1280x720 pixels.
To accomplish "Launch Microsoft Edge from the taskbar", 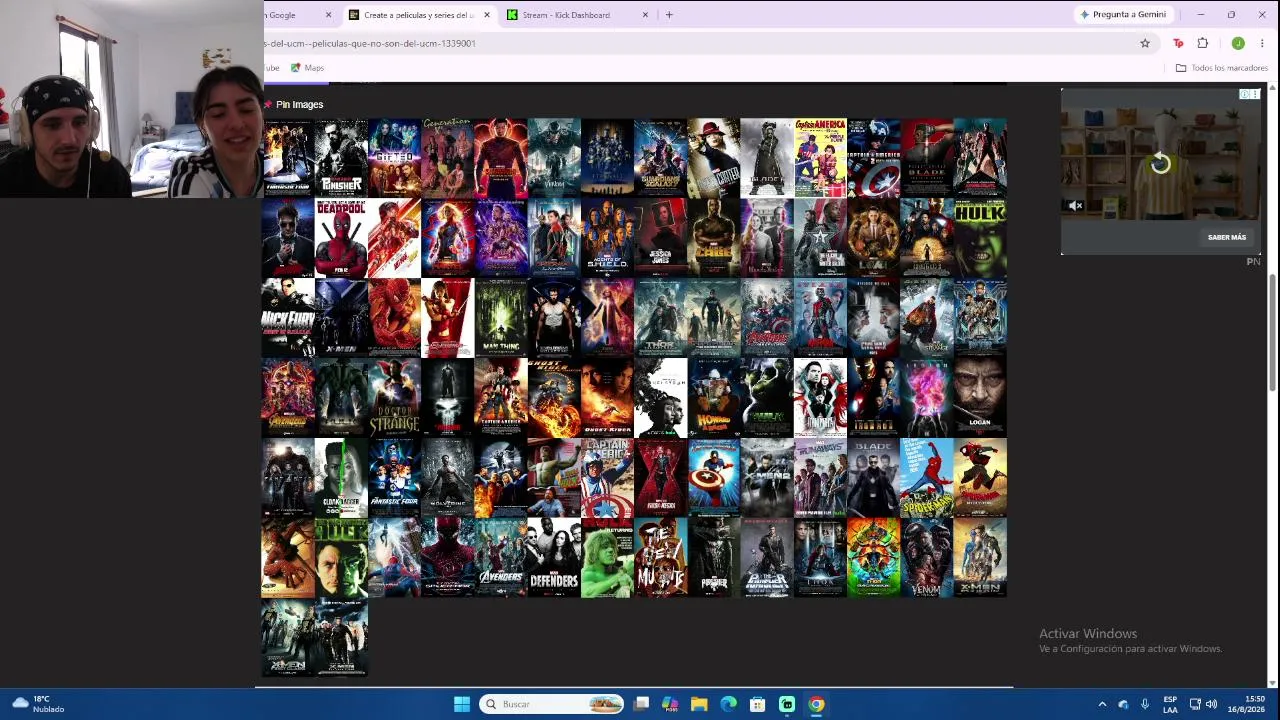I will click(729, 704).
